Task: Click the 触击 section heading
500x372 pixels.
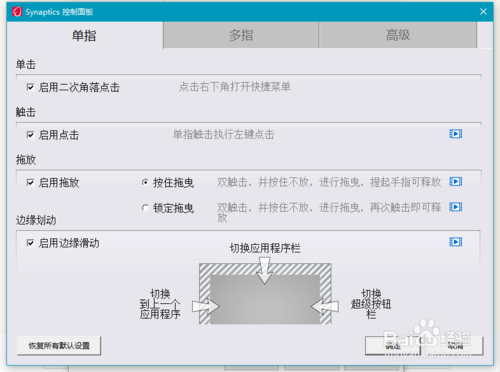Action: (26, 112)
